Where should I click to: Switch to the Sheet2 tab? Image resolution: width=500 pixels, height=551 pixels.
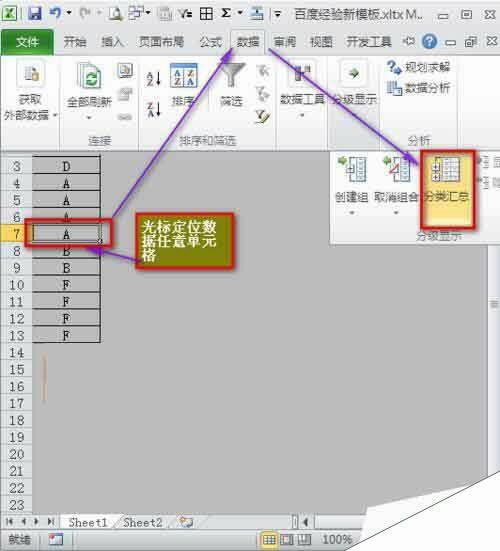coord(143,523)
